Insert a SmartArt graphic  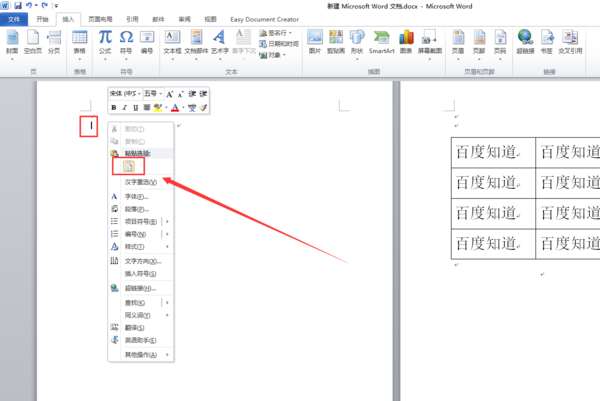tap(382, 42)
